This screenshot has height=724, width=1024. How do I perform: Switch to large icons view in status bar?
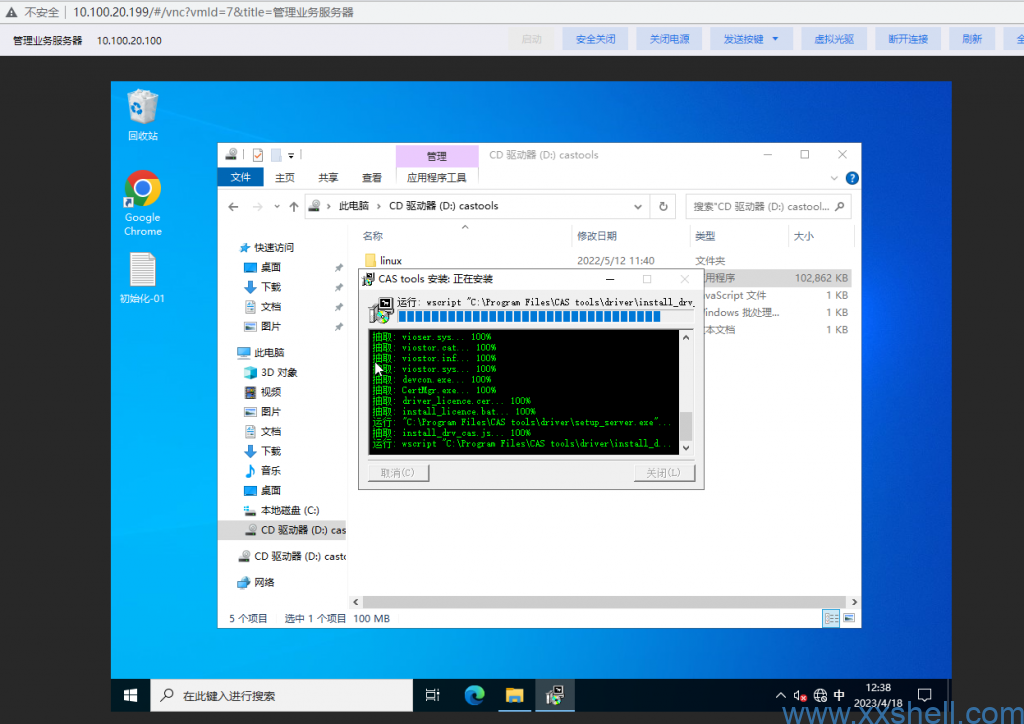(x=849, y=619)
